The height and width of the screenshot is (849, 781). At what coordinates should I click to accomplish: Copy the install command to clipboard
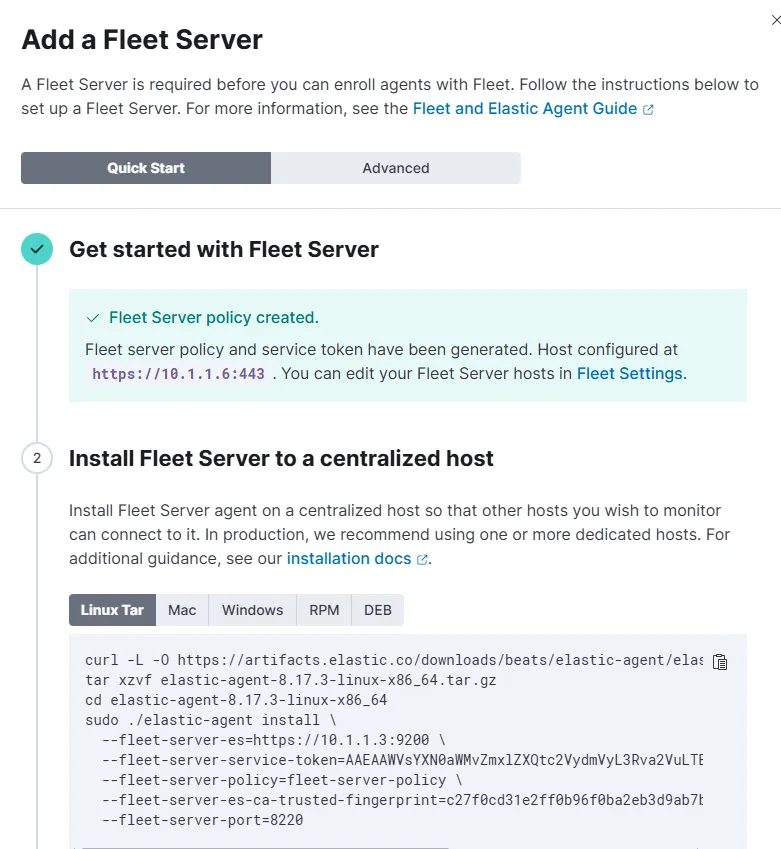[719, 662]
